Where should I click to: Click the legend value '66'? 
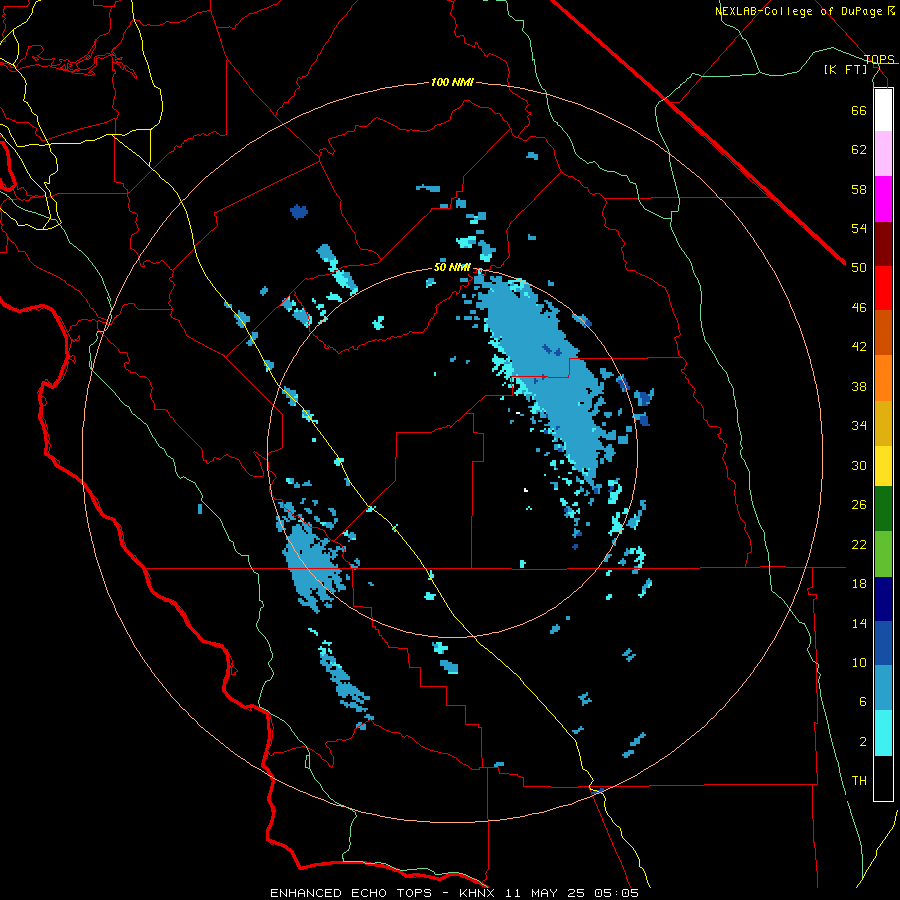pyautogui.click(x=859, y=110)
